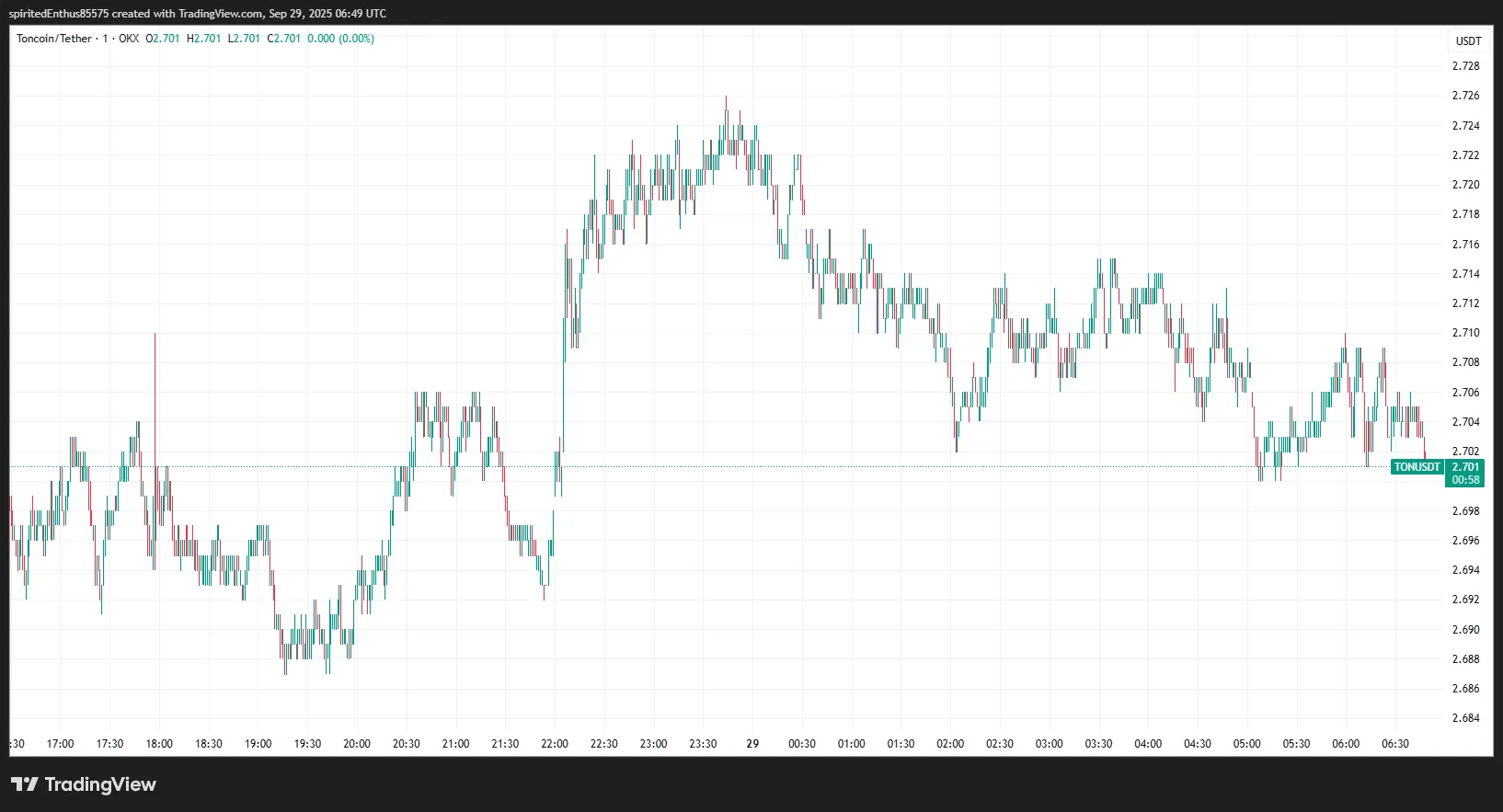Click the close value C2.701
Screen dimensions: 1503x812
(x=284, y=39)
